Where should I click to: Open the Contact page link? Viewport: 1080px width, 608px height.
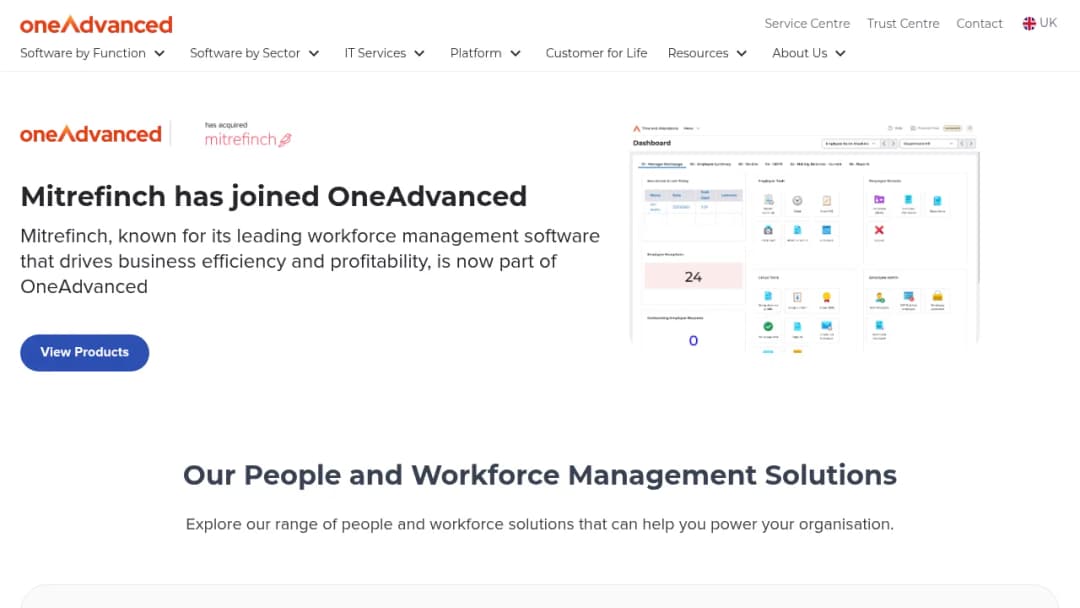click(x=979, y=23)
